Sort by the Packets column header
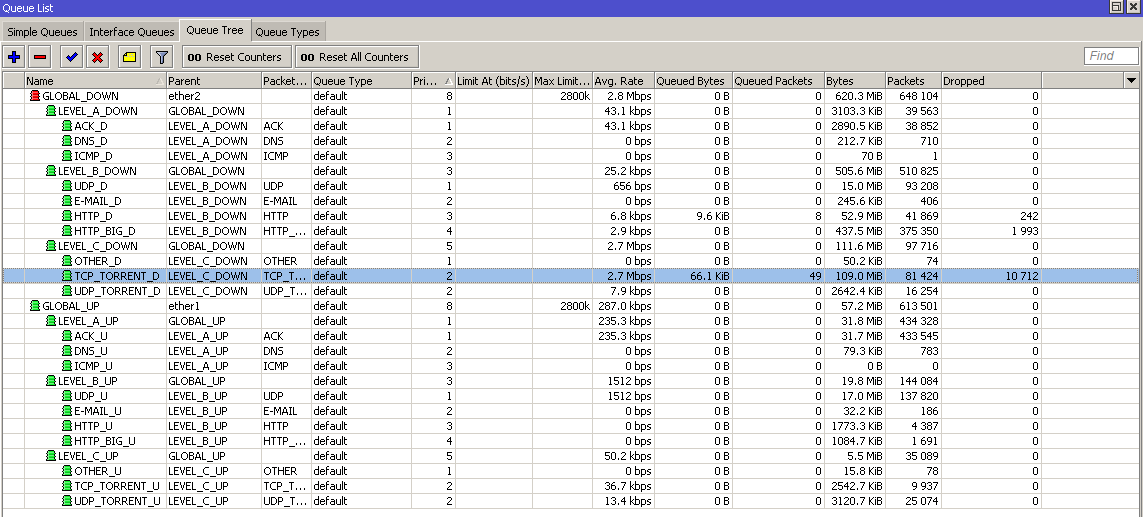1143x517 pixels. point(913,81)
